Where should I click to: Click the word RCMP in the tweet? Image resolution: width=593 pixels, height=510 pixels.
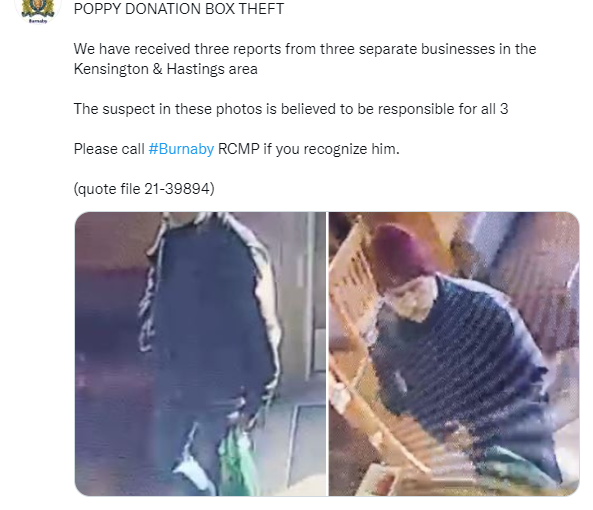tap(239, 149)
